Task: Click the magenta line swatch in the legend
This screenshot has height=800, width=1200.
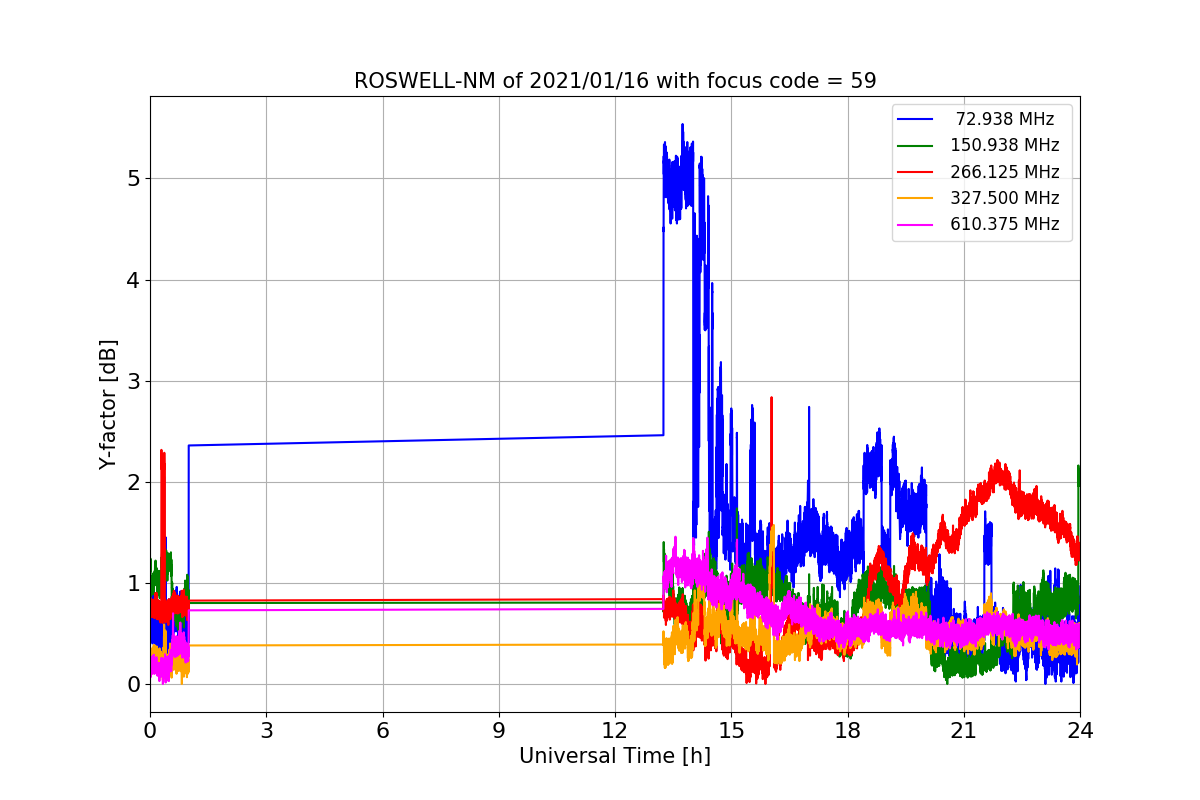Action: [916, 225]
